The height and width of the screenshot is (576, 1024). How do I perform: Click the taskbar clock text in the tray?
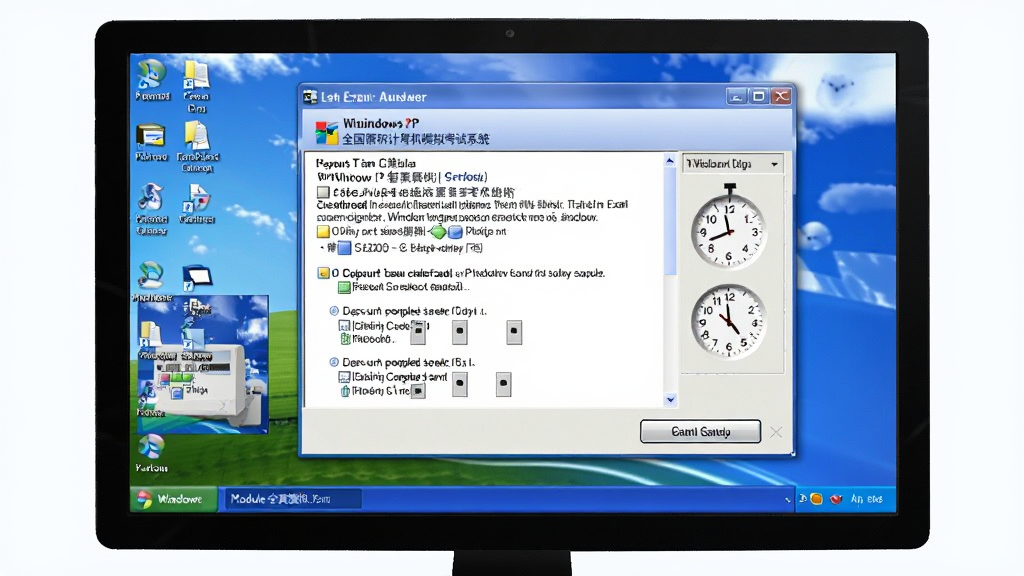pos(867,500)
